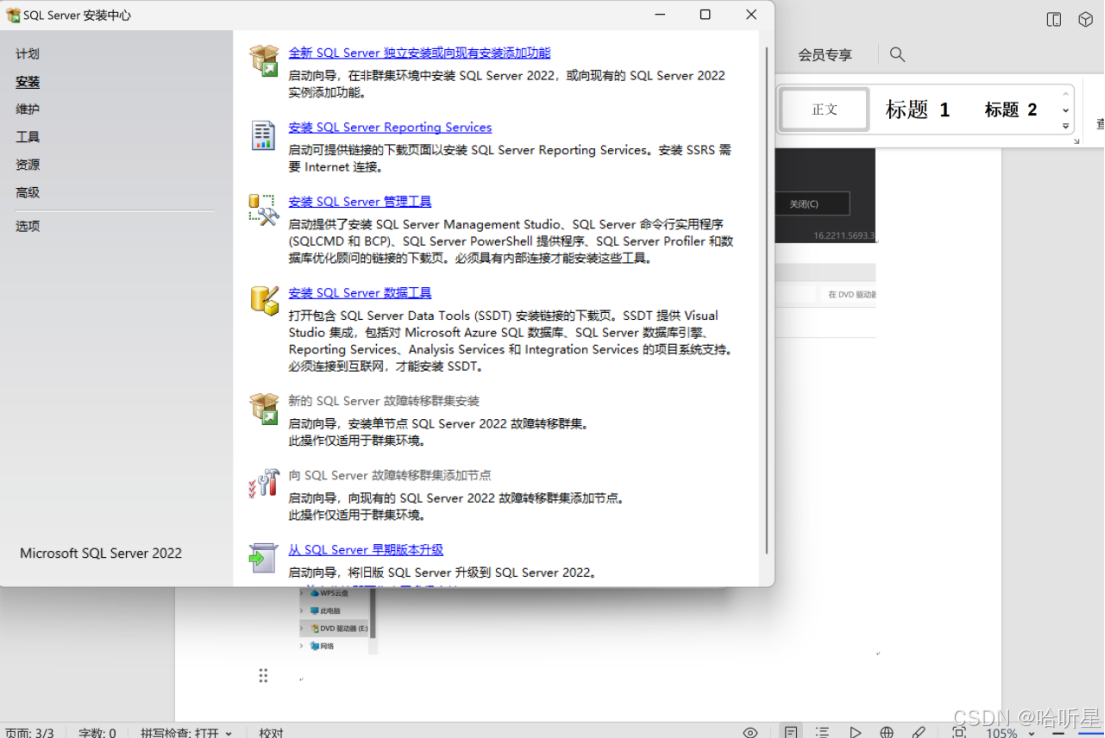1105x738 pixels.
Task: Click the SQL Server 数据工具 icon
Action: 264,301
